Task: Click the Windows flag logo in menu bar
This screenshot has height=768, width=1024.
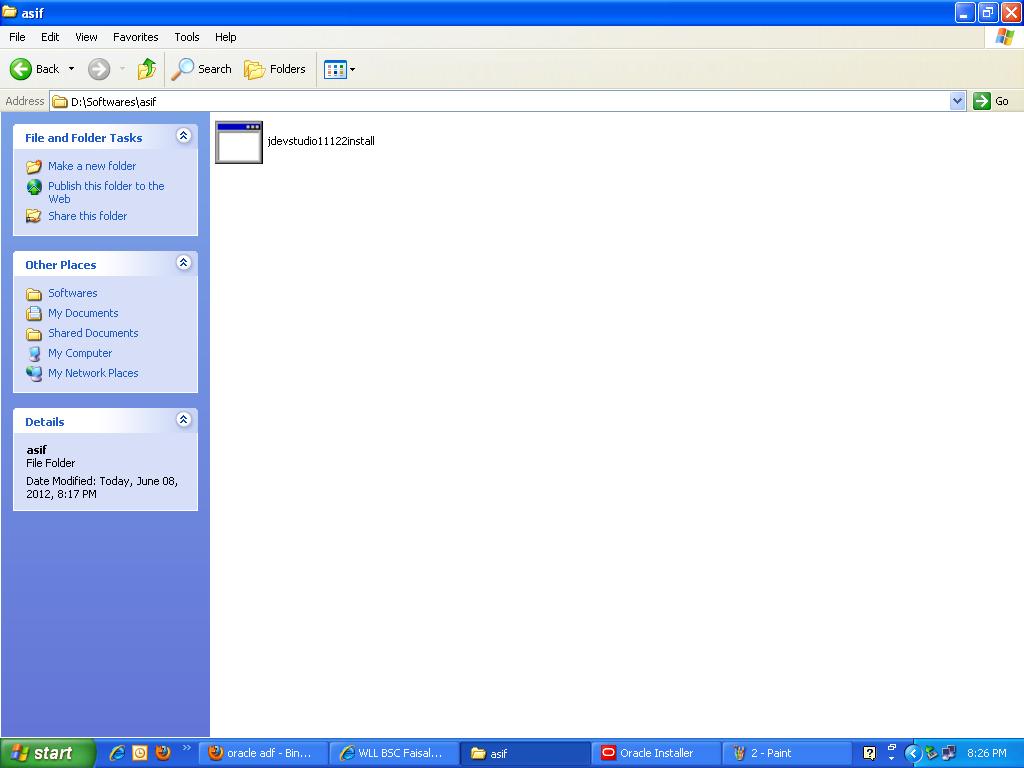Action: 1004,37
